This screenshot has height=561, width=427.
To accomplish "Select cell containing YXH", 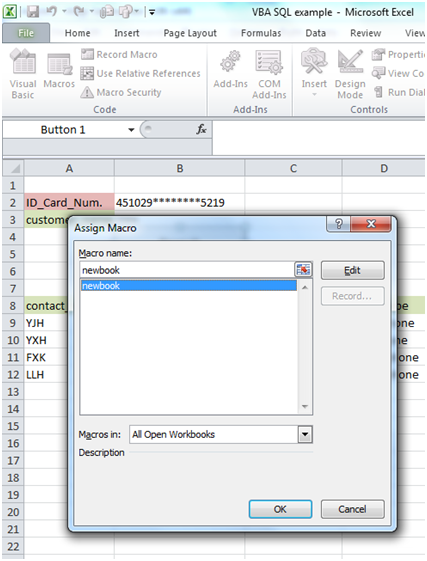I will coord(46,340).
